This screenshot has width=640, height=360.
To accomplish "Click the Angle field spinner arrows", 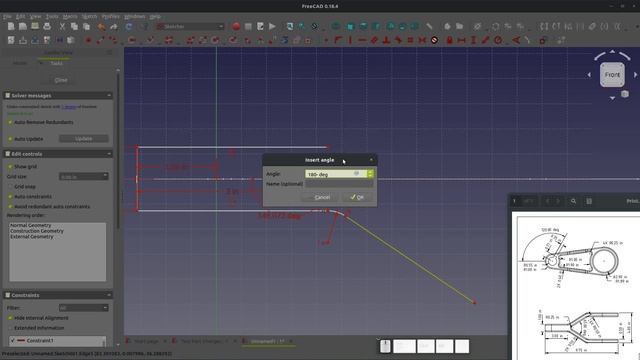I will (x=370, y=174).
